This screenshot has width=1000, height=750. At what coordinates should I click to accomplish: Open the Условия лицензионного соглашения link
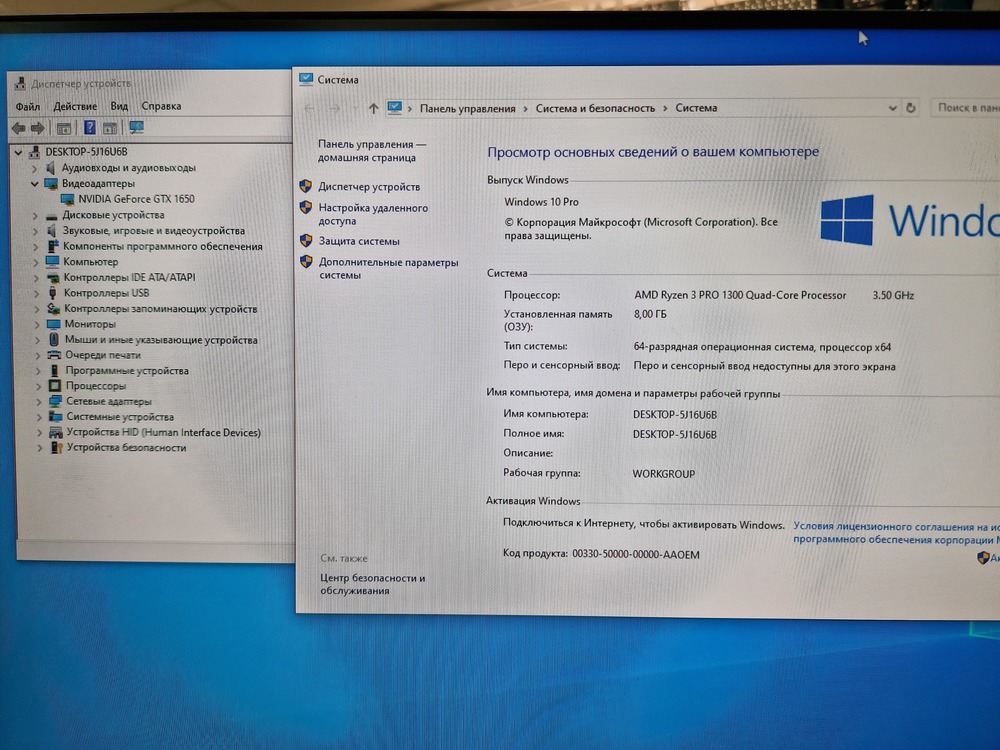coord(896,533)
